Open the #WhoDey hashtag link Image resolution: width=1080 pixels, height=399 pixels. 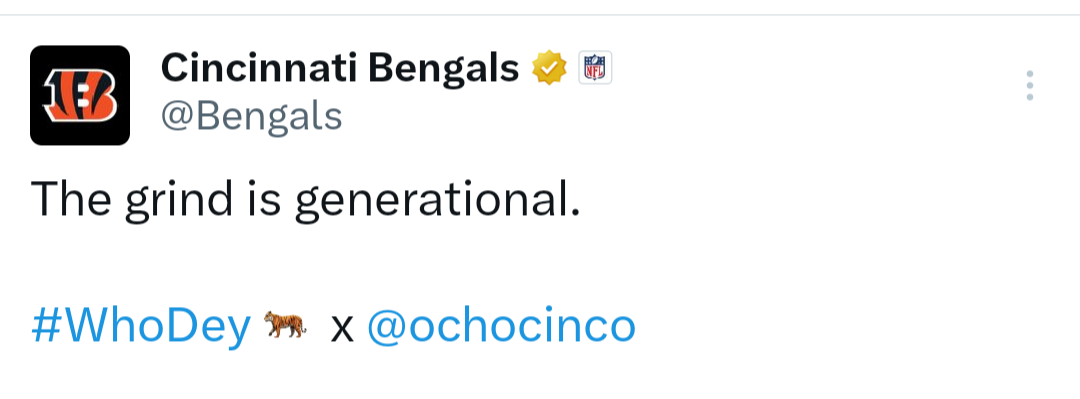[141, 327]
